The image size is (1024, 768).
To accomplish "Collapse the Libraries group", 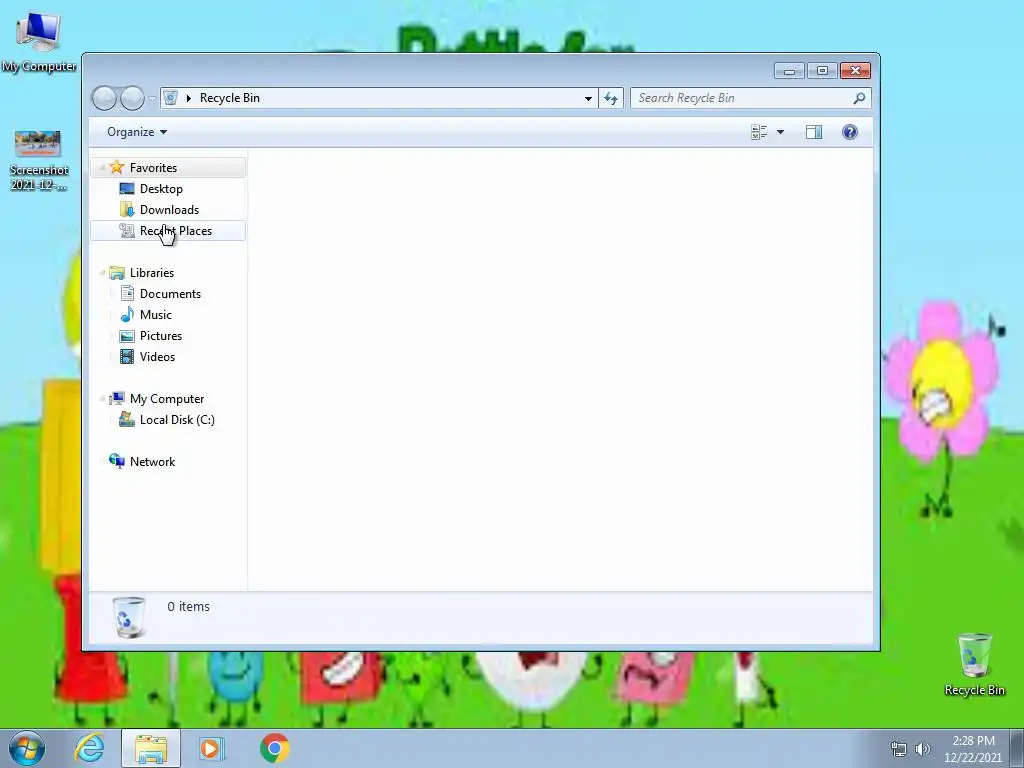I will point(102,273).
